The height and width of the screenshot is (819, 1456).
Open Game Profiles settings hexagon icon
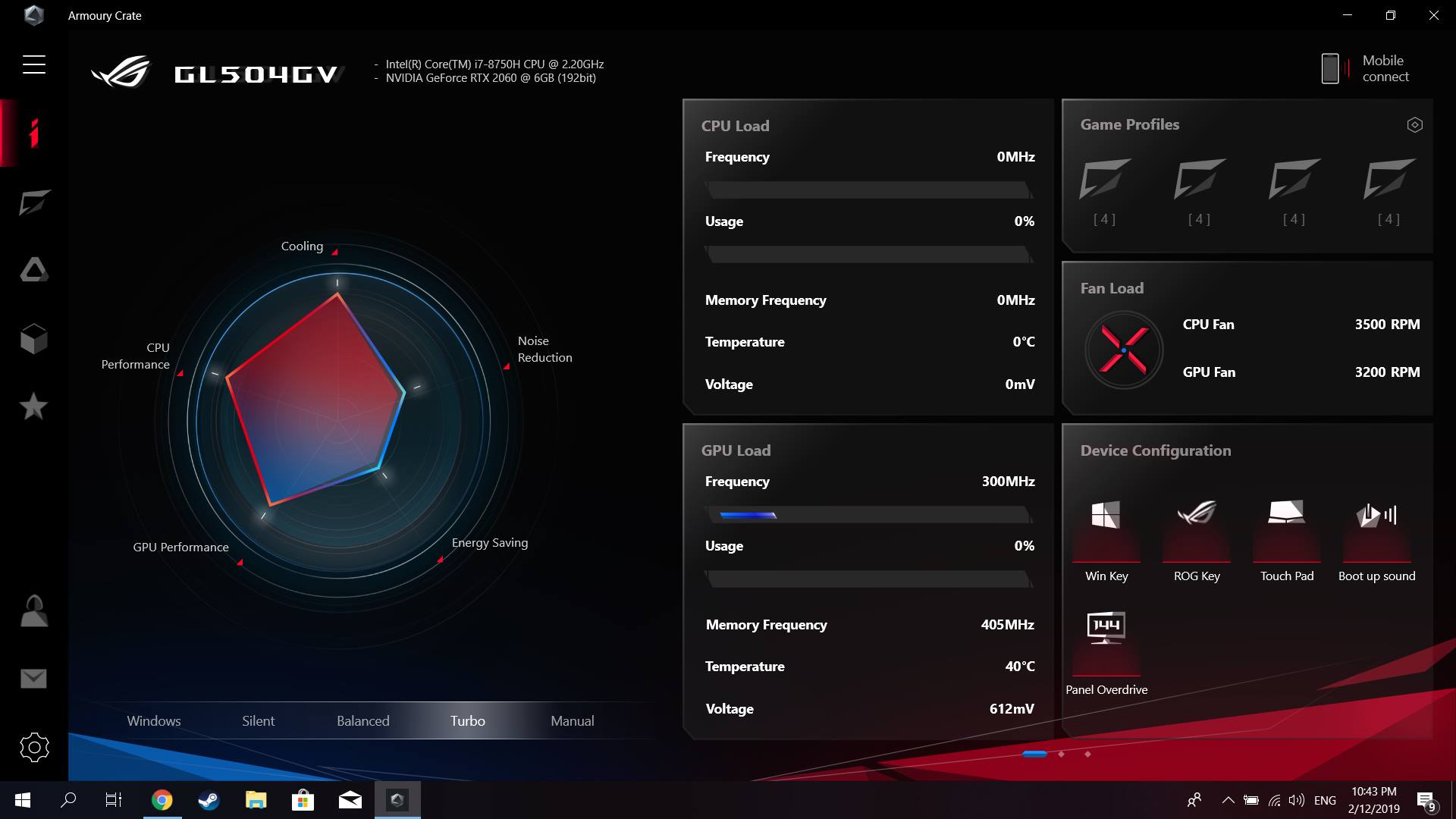(1414, 125)
